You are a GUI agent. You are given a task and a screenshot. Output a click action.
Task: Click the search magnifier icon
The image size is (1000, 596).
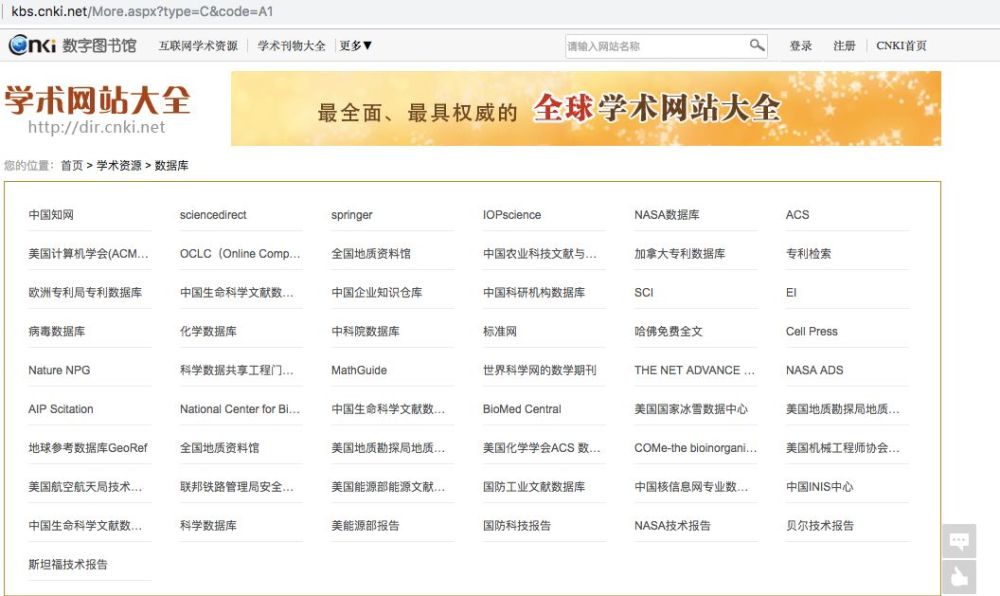[x=756, y=45]
